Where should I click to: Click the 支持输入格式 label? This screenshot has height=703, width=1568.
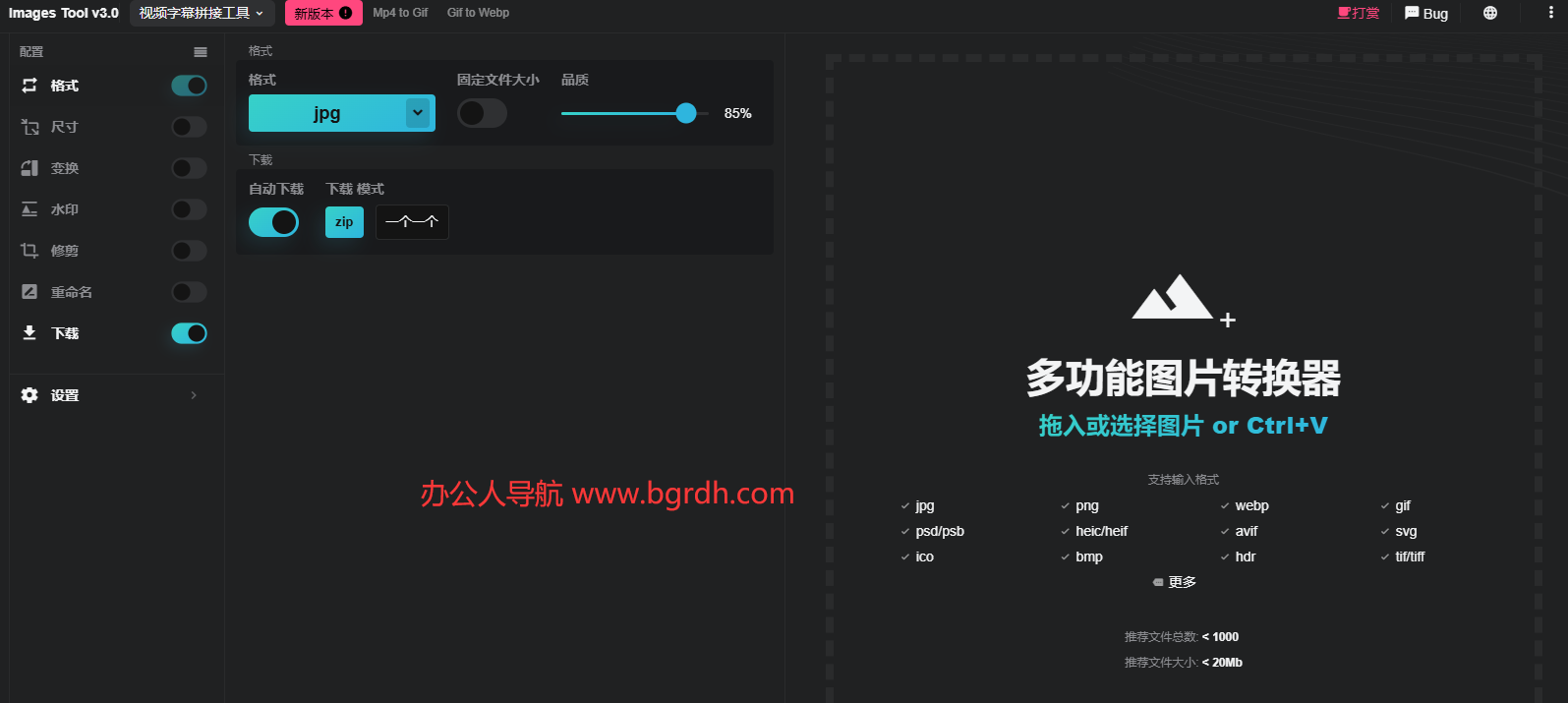[1184, 480]
